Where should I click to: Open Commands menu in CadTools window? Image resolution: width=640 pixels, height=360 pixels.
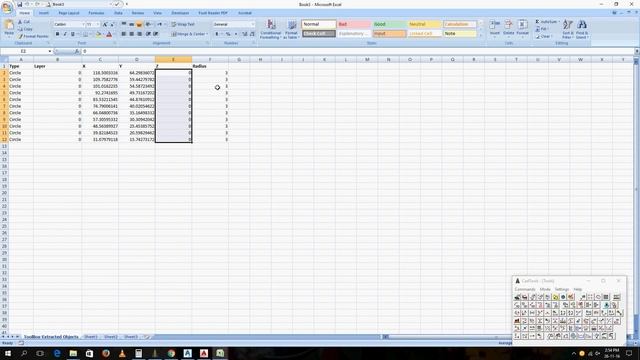tap(525, 289)
